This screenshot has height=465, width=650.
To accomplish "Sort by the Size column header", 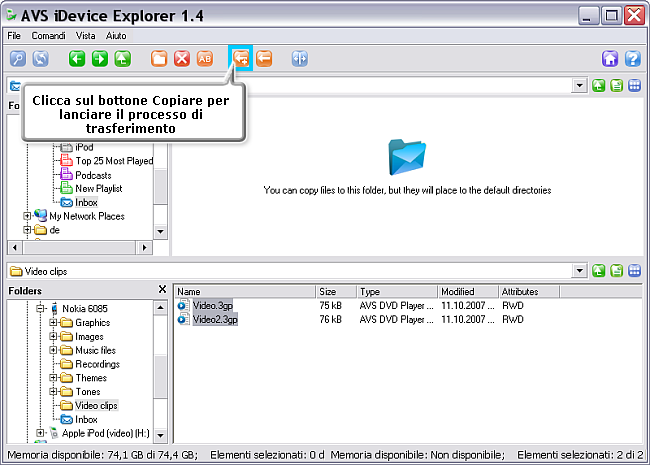I will (x=336, y=292).
